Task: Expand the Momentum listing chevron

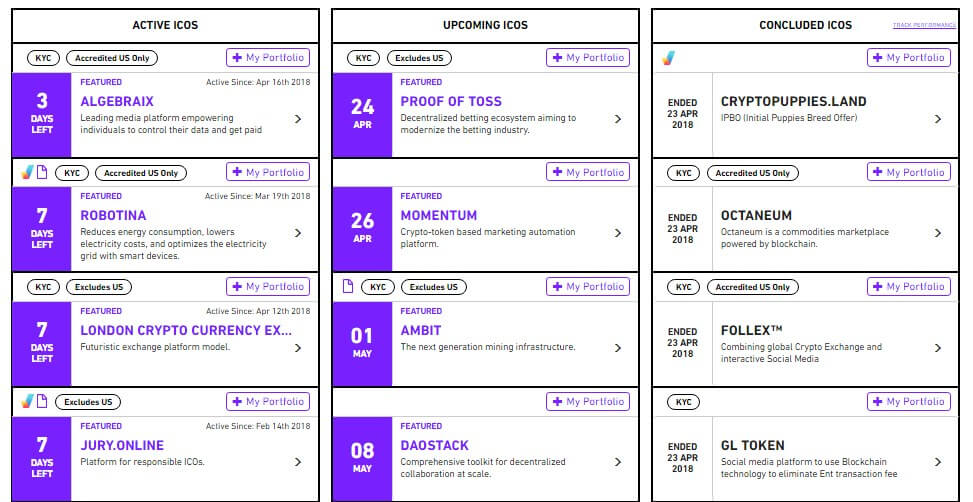Action: click(617, 233)
